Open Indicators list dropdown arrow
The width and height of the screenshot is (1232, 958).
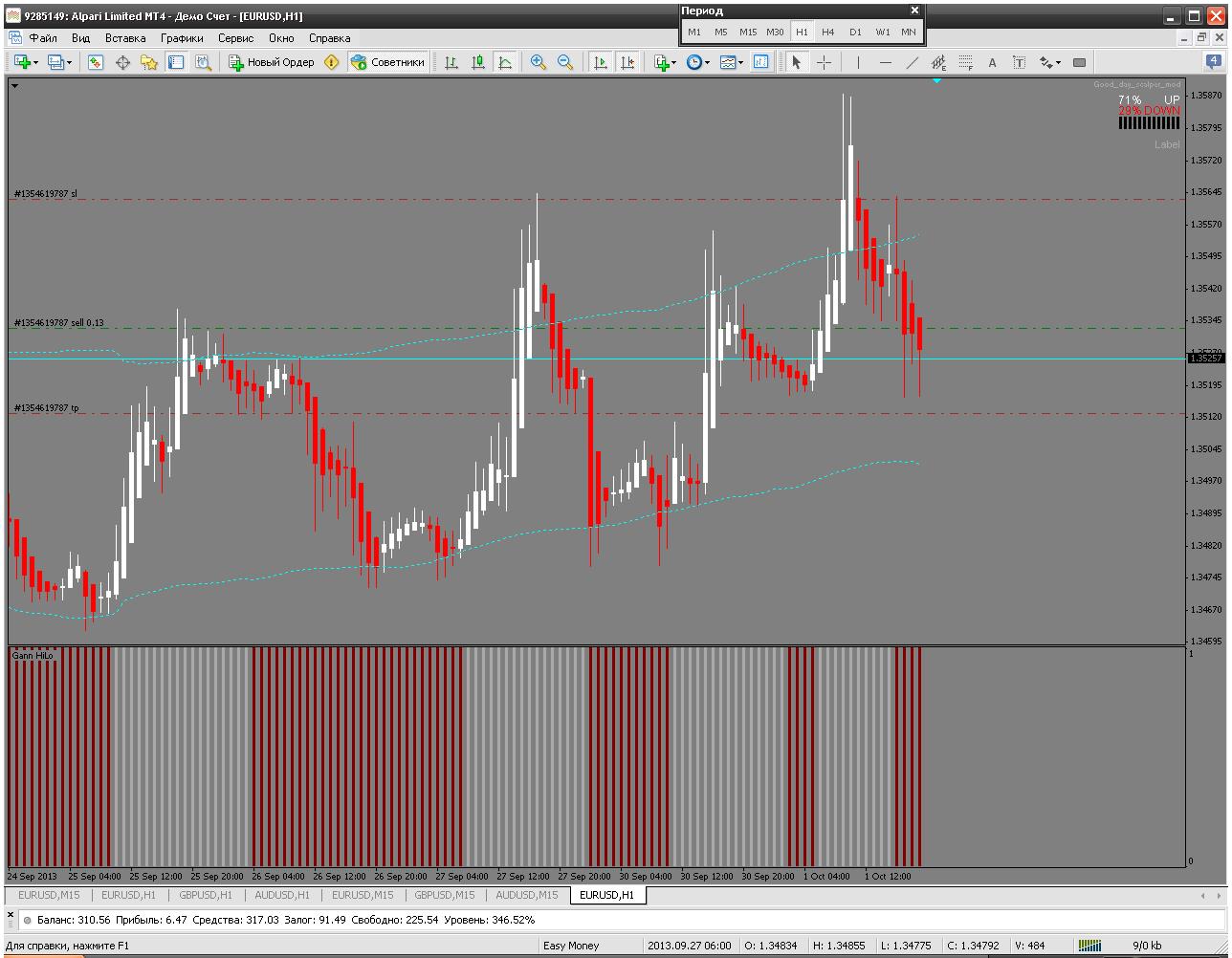click(674, 63)
